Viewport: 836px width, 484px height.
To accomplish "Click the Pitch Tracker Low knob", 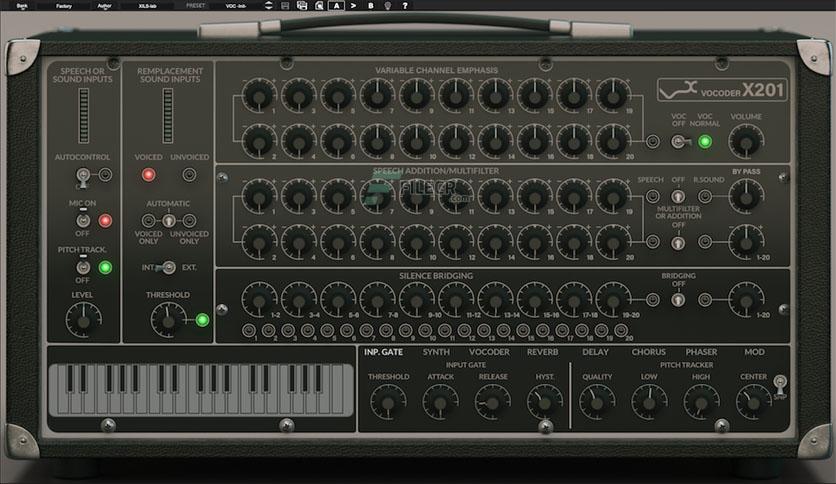I will pos(649,402).
